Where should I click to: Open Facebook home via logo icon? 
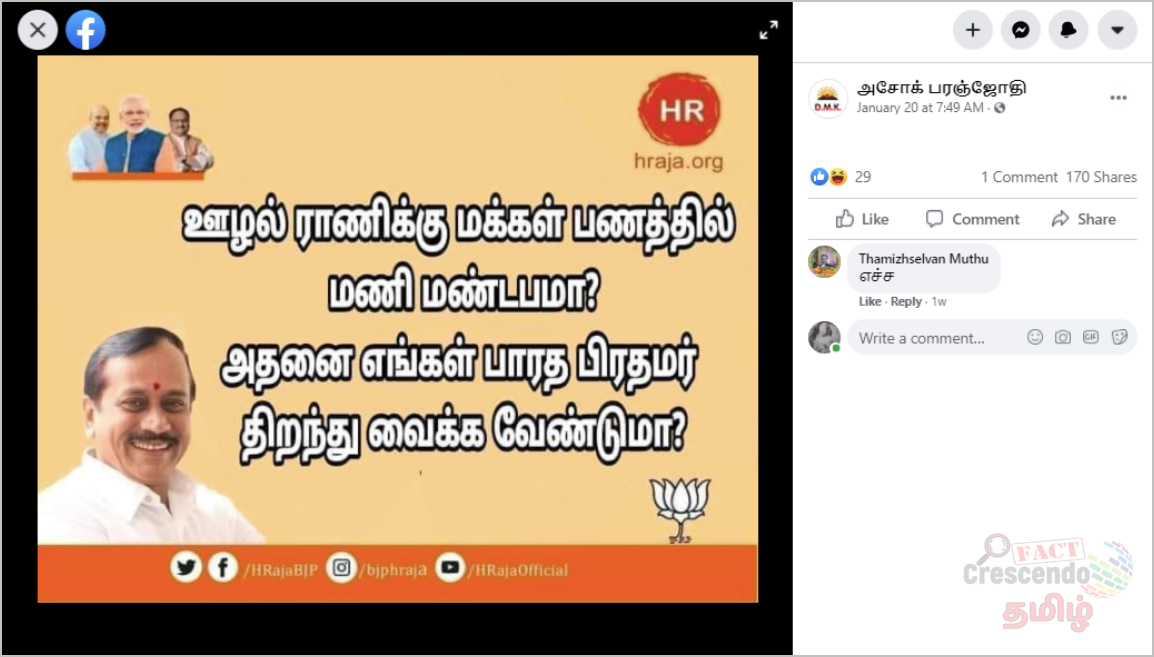85,30
